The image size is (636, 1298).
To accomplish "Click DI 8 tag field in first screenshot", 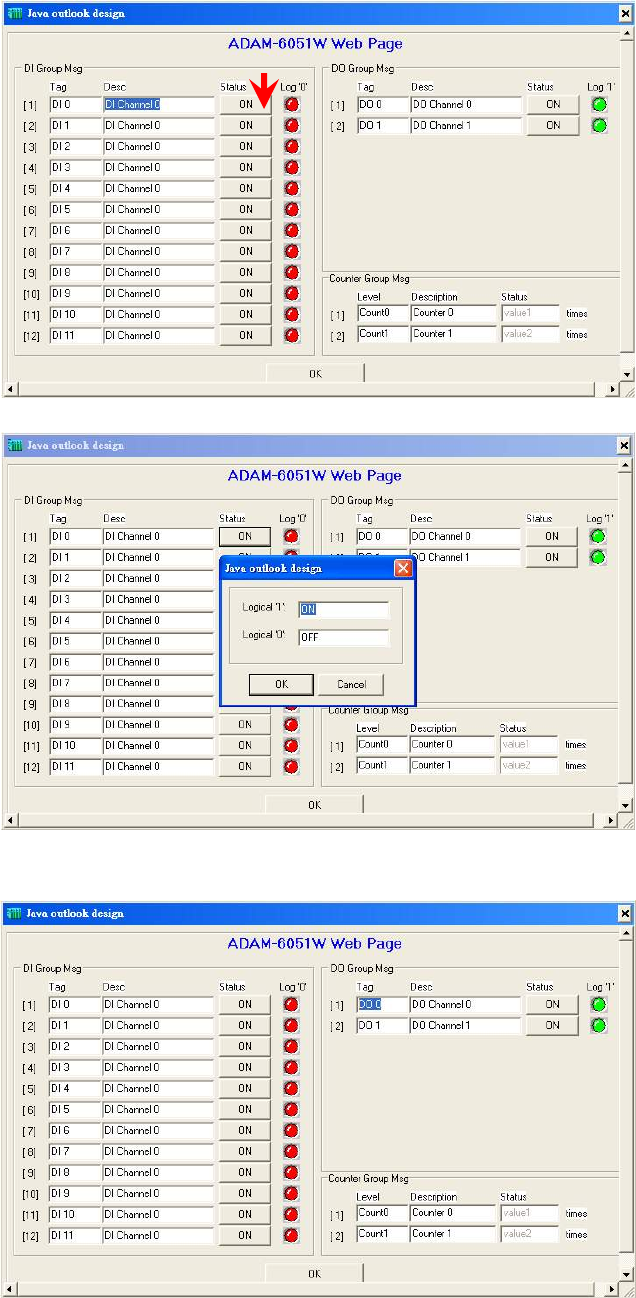I will coord(76,272).
